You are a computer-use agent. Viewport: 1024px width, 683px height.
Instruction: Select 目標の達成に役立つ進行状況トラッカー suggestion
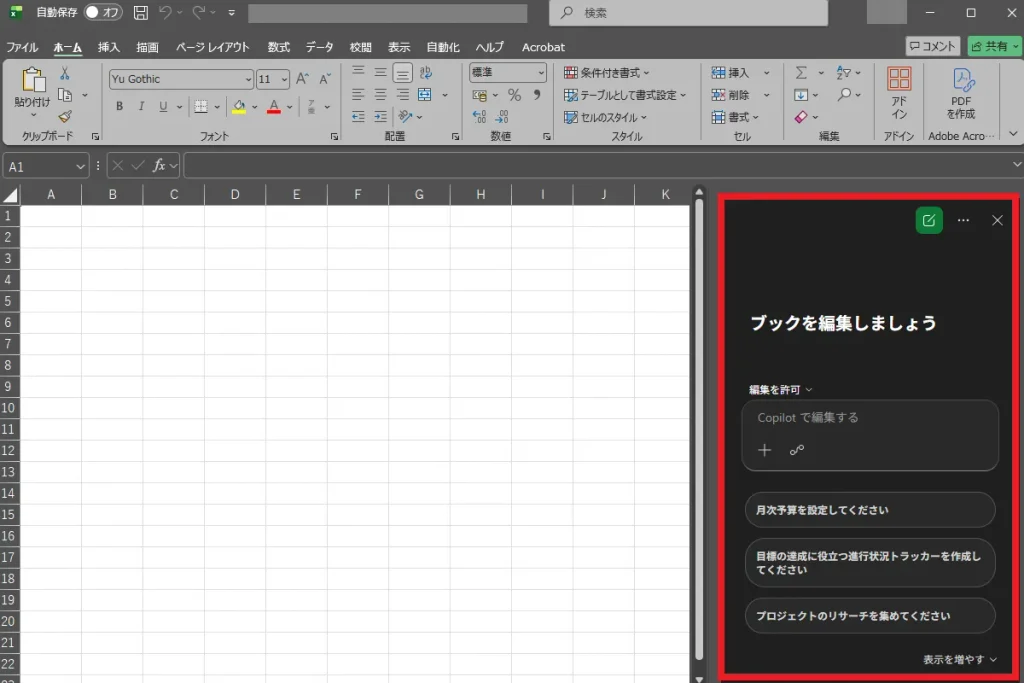[x=870, y=563]
